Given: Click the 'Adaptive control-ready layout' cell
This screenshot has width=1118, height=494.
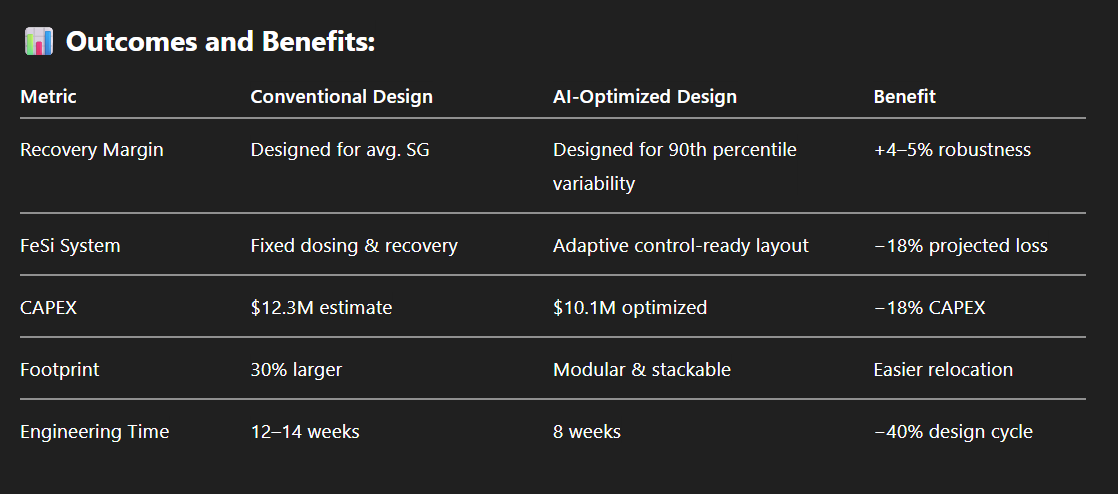Looking at the screenshot, I should click(x=681, y=246).
